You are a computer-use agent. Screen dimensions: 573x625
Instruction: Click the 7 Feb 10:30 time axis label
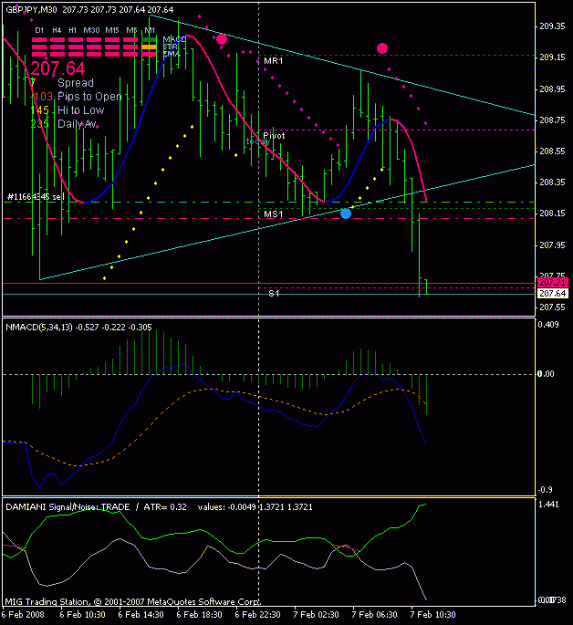[x=433, y=615]
